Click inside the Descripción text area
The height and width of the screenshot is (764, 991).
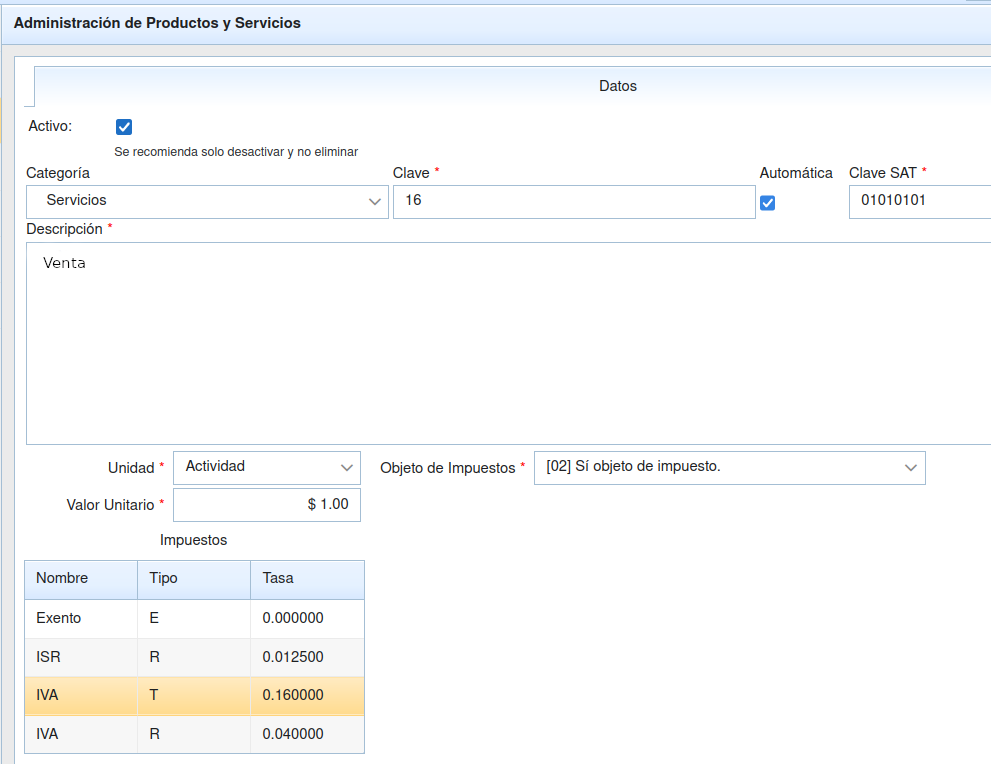(509, 343)
